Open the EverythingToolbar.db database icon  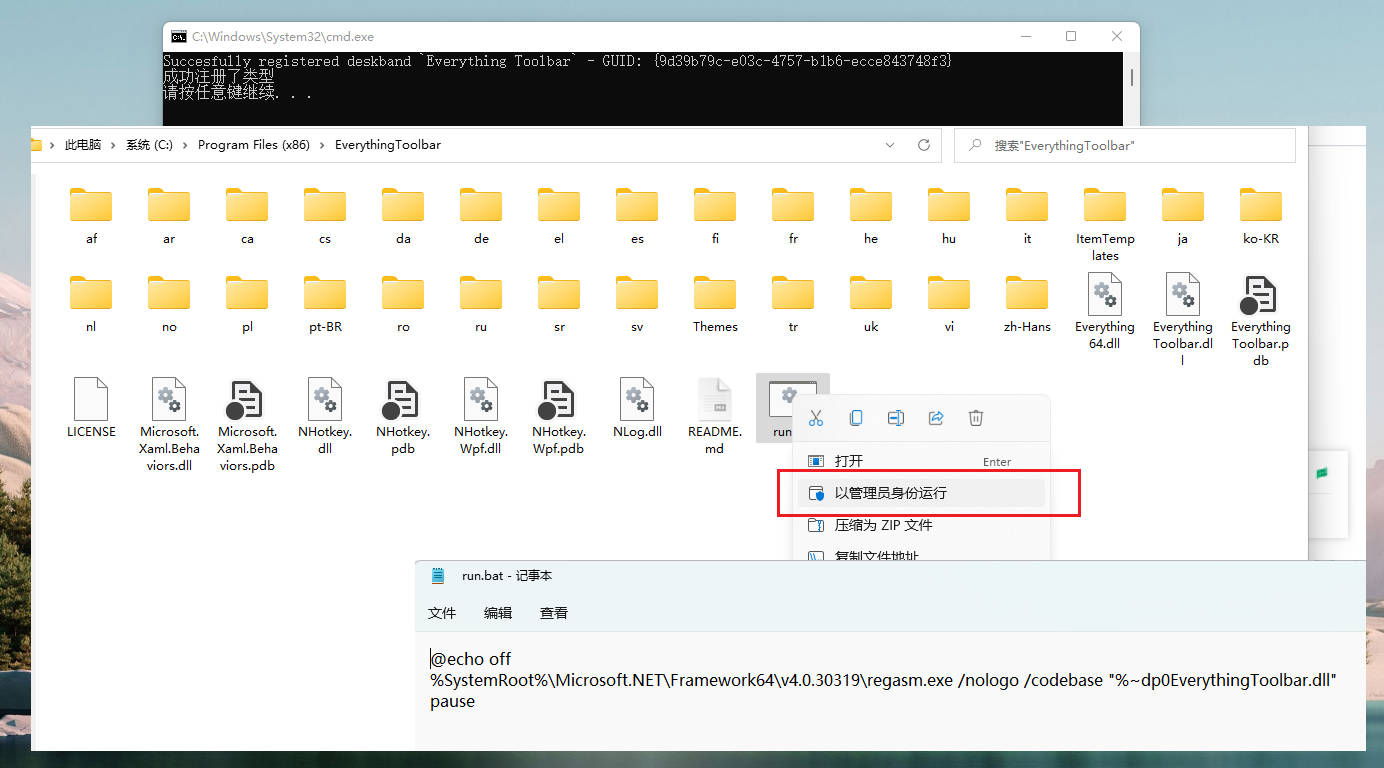coord(1259,296)
